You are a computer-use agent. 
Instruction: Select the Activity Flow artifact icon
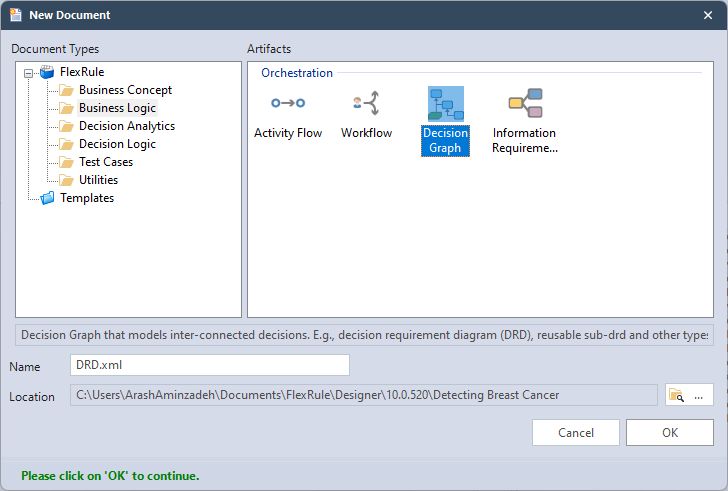[x=288, y=103]
